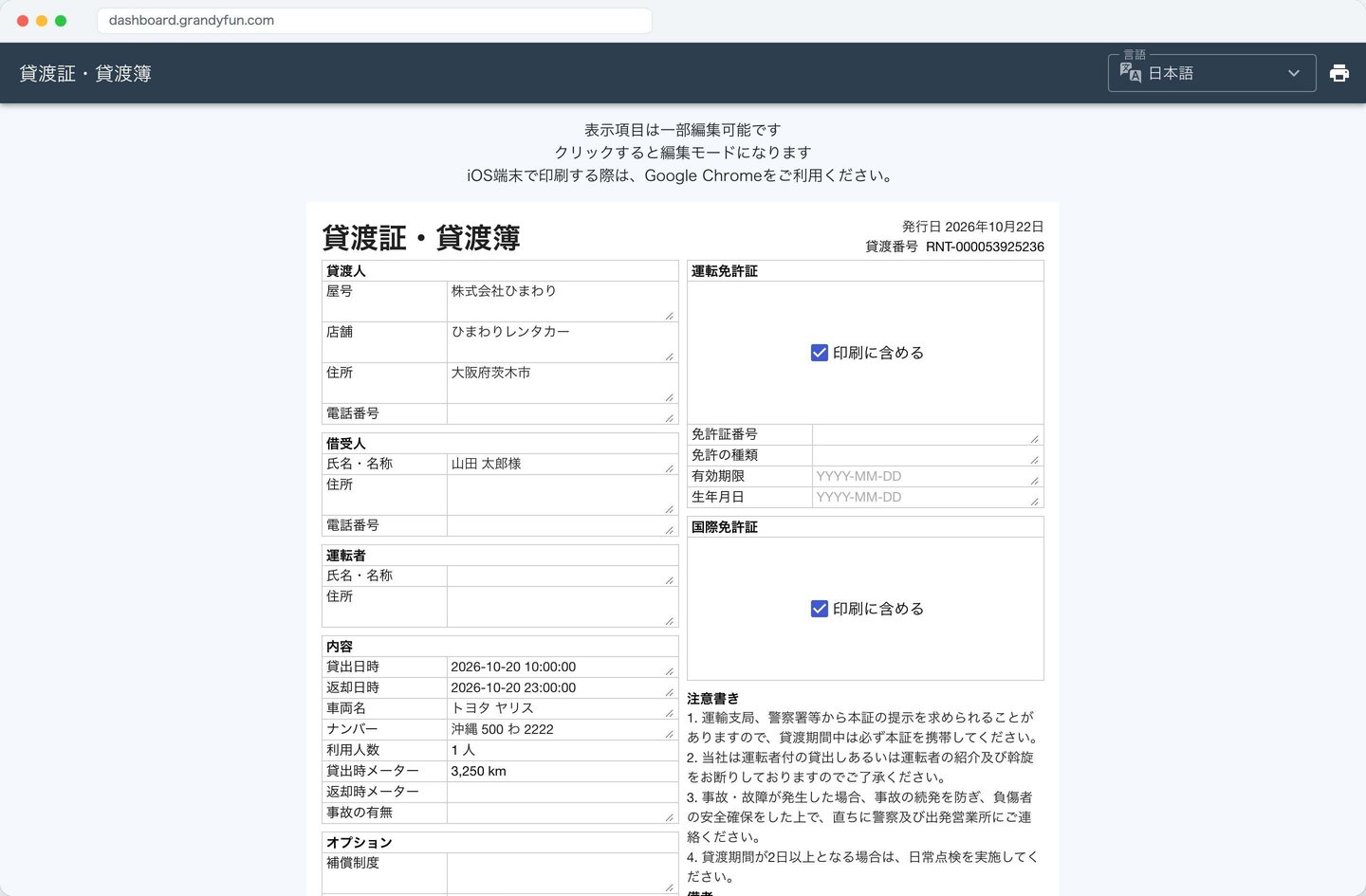Click the オプション section heading
Viewport: 1366px width, 896px height.
(x=359, y=843)
